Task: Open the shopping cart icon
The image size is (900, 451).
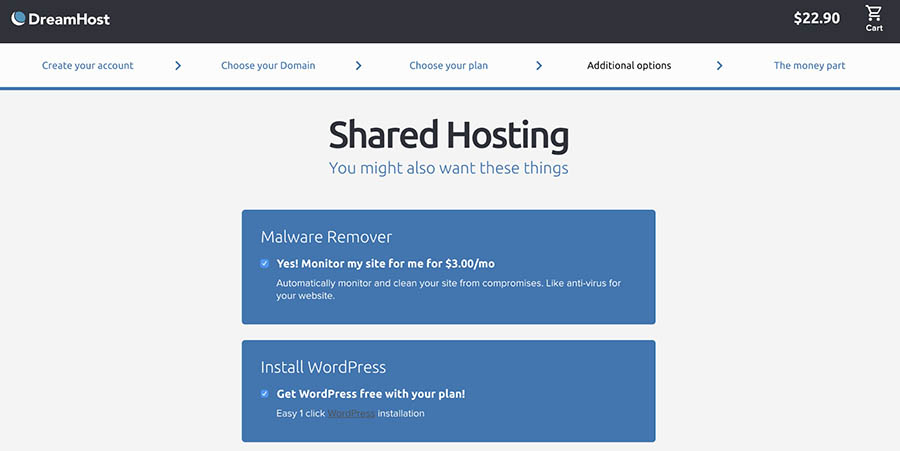Action: pyautogui.click(x=874, y=13)
